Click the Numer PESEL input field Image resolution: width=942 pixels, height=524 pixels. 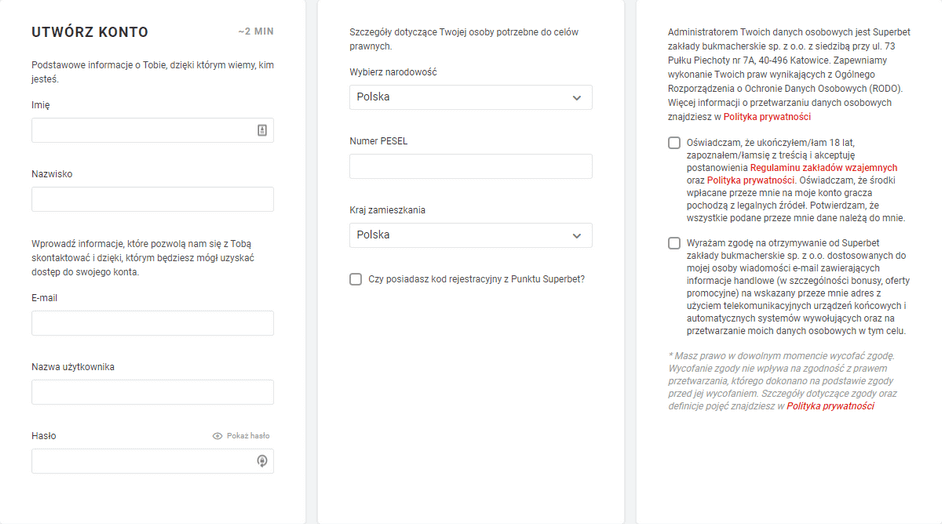tap(470, 166)
